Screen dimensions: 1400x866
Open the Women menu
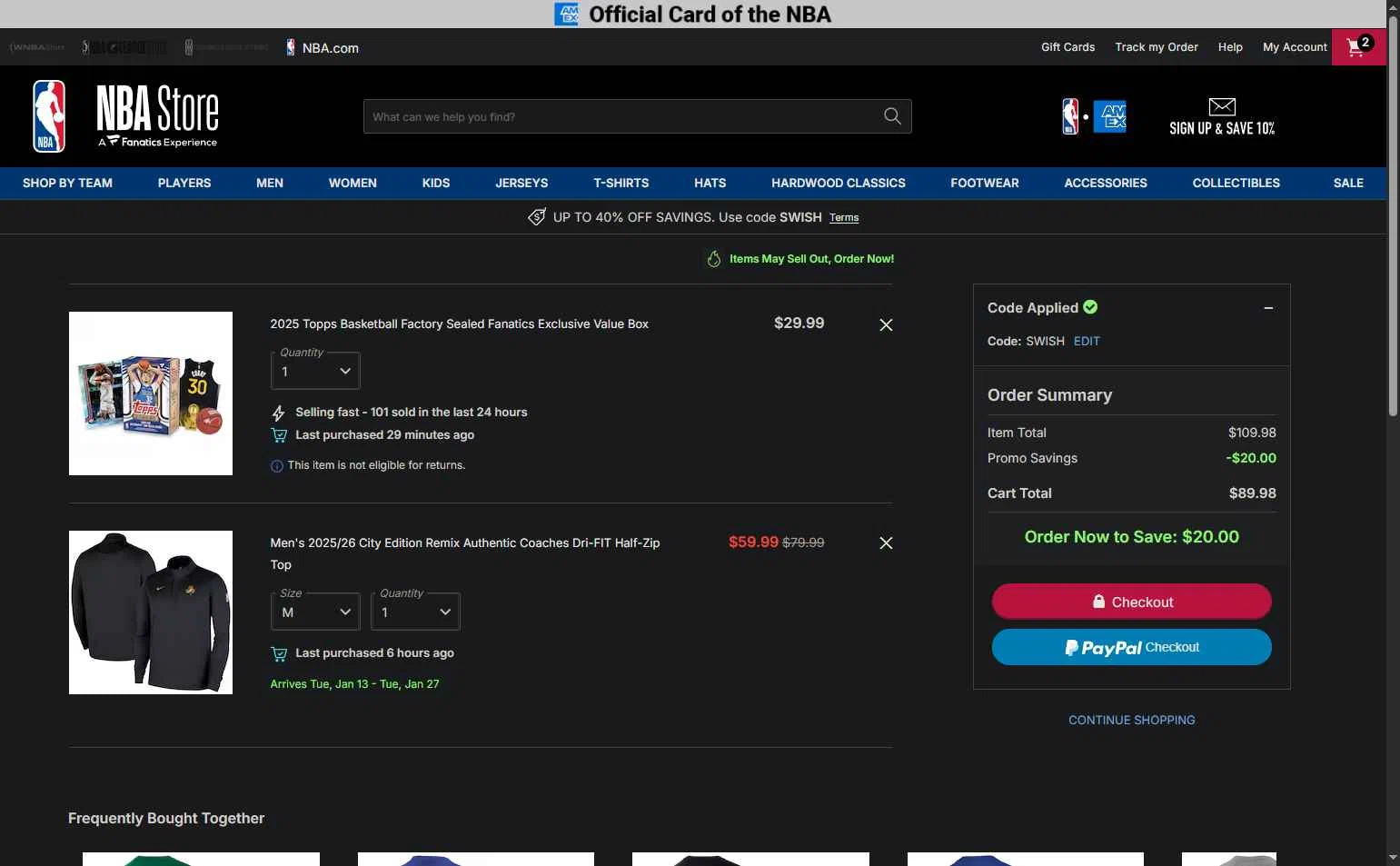coord(352,183)
